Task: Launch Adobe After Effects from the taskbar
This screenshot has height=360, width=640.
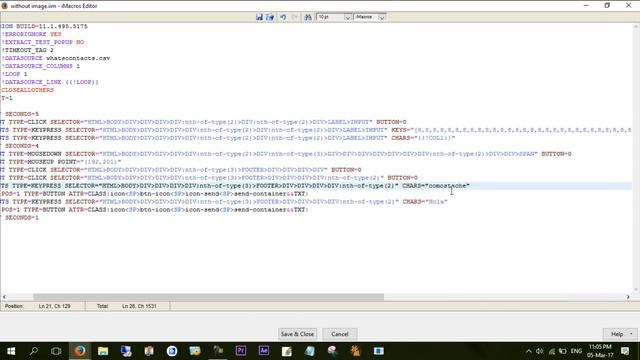Action: pos(264,351)
